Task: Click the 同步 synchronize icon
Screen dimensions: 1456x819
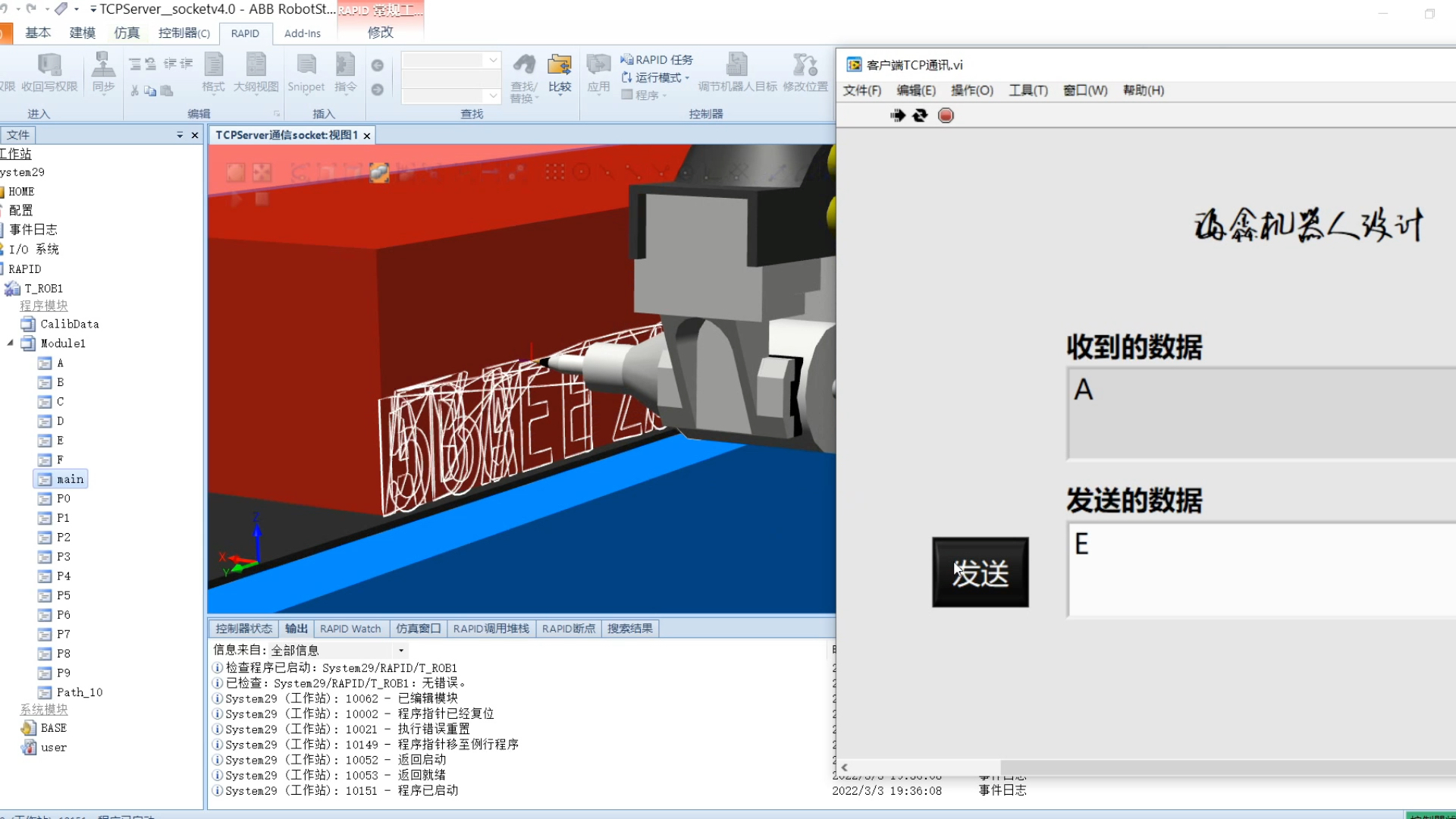Action: [103, 72]
